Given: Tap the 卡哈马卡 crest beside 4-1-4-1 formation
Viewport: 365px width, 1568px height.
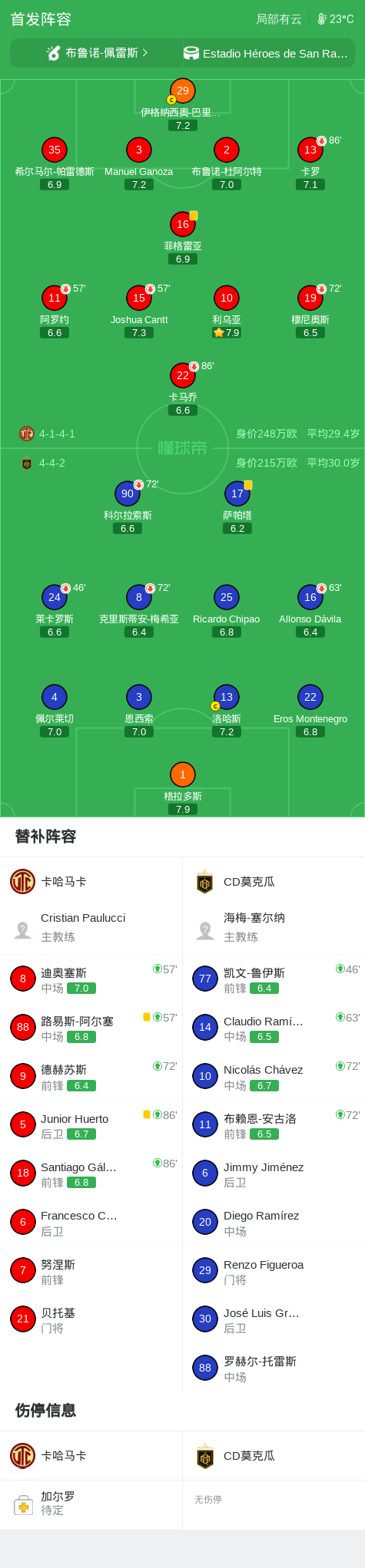Looking at the screenshot, I should pos(27,434).
